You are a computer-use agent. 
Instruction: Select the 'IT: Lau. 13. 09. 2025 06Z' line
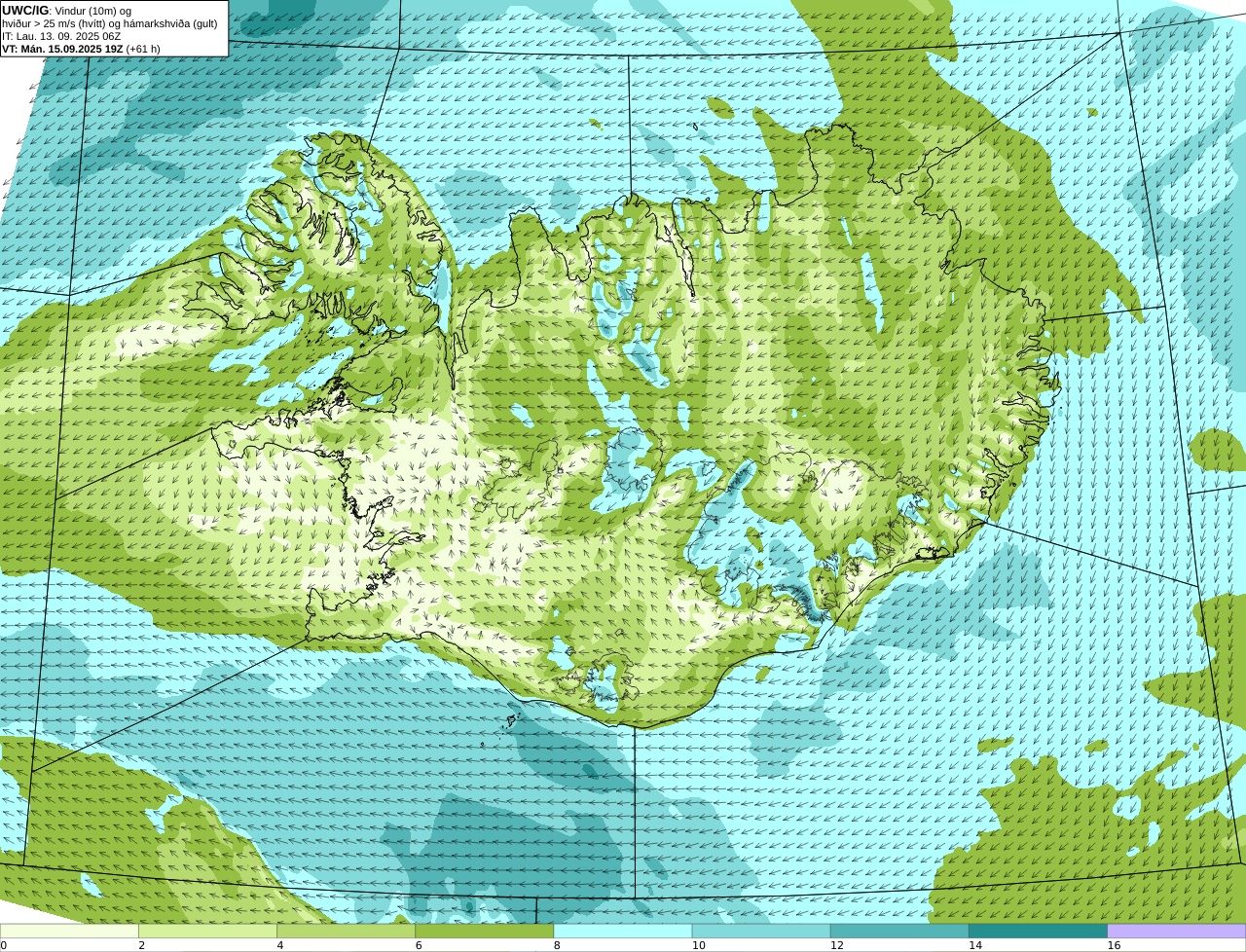coord(61,36)
